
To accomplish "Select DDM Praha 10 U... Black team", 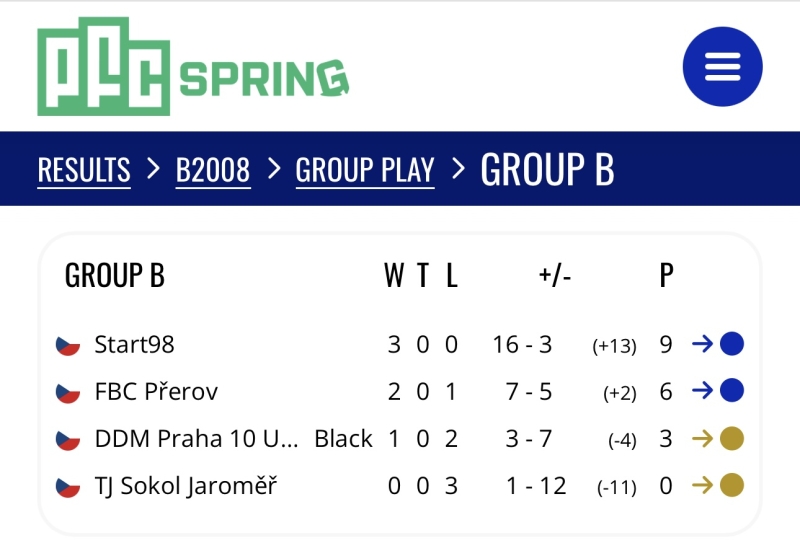I will coord(234,438).
